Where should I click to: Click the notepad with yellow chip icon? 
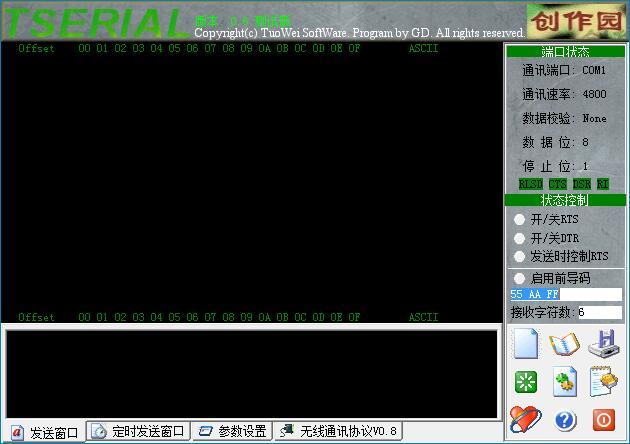[604, 381]
